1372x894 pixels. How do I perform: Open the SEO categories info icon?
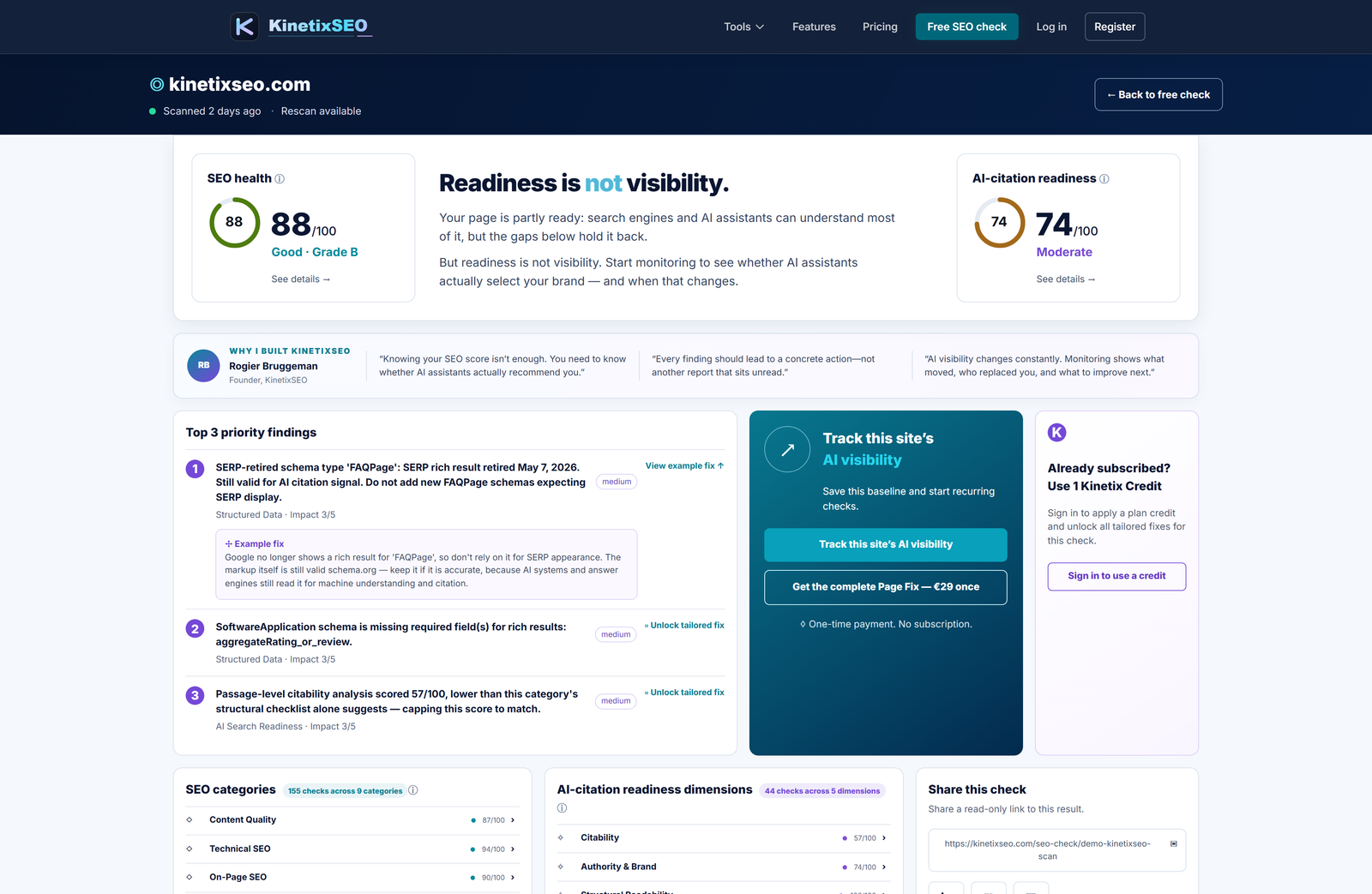pos(413,790)
